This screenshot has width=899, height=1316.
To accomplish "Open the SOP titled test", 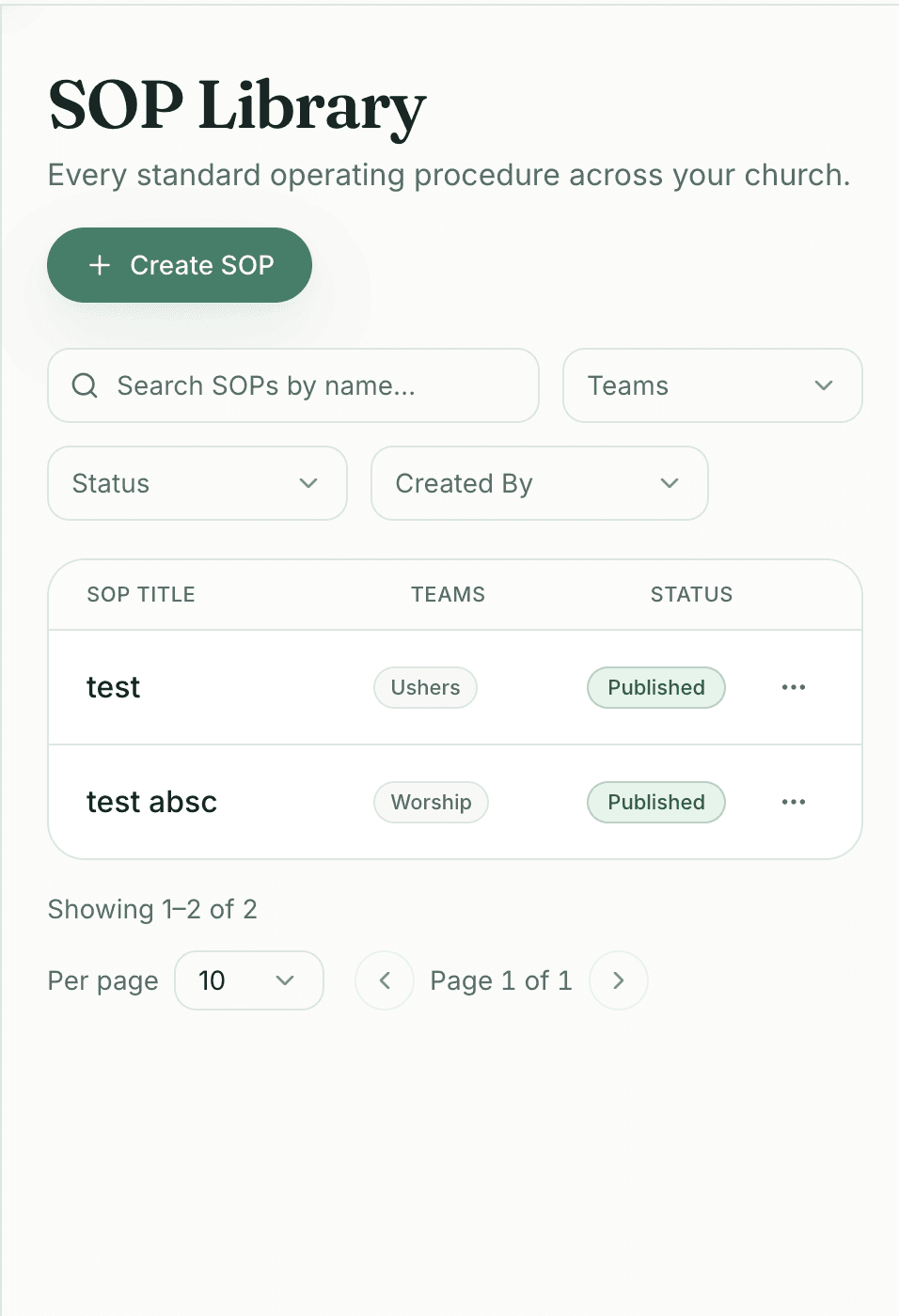I will 113,687.
